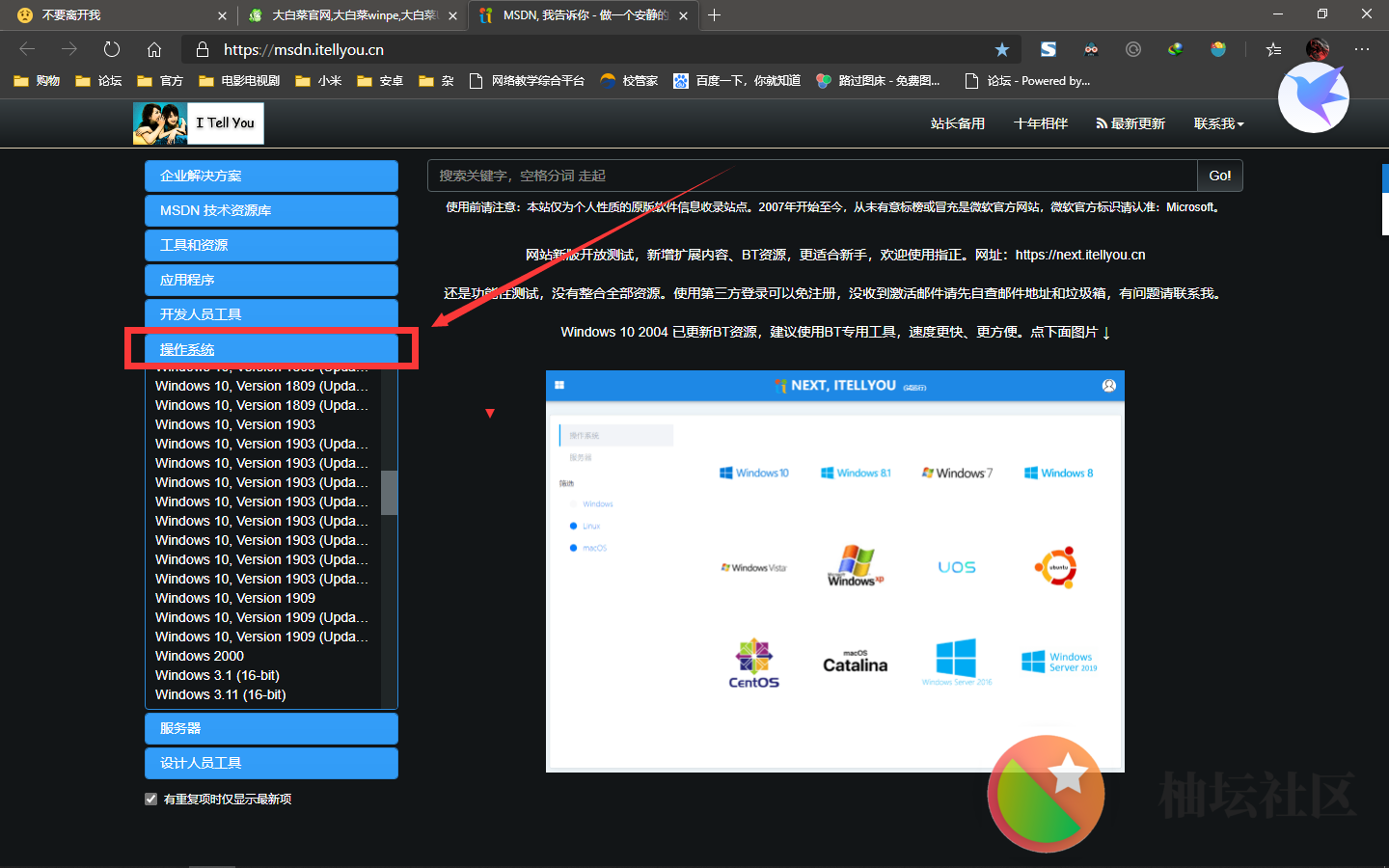Click the blue down arrow link
Screen dimensions: 1389x868
tap(1106, 333)
